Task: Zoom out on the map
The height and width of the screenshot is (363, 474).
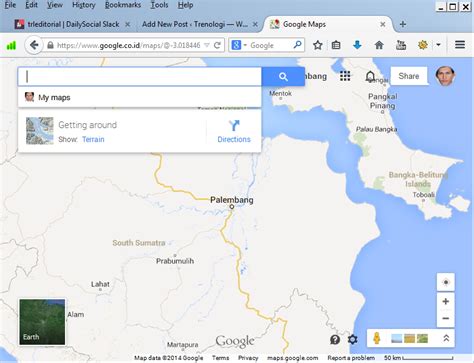Action: click(x=446, y=319)
